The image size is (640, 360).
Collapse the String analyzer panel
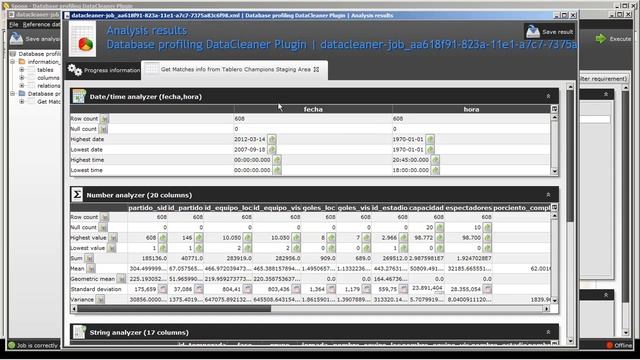pos(548,332)
